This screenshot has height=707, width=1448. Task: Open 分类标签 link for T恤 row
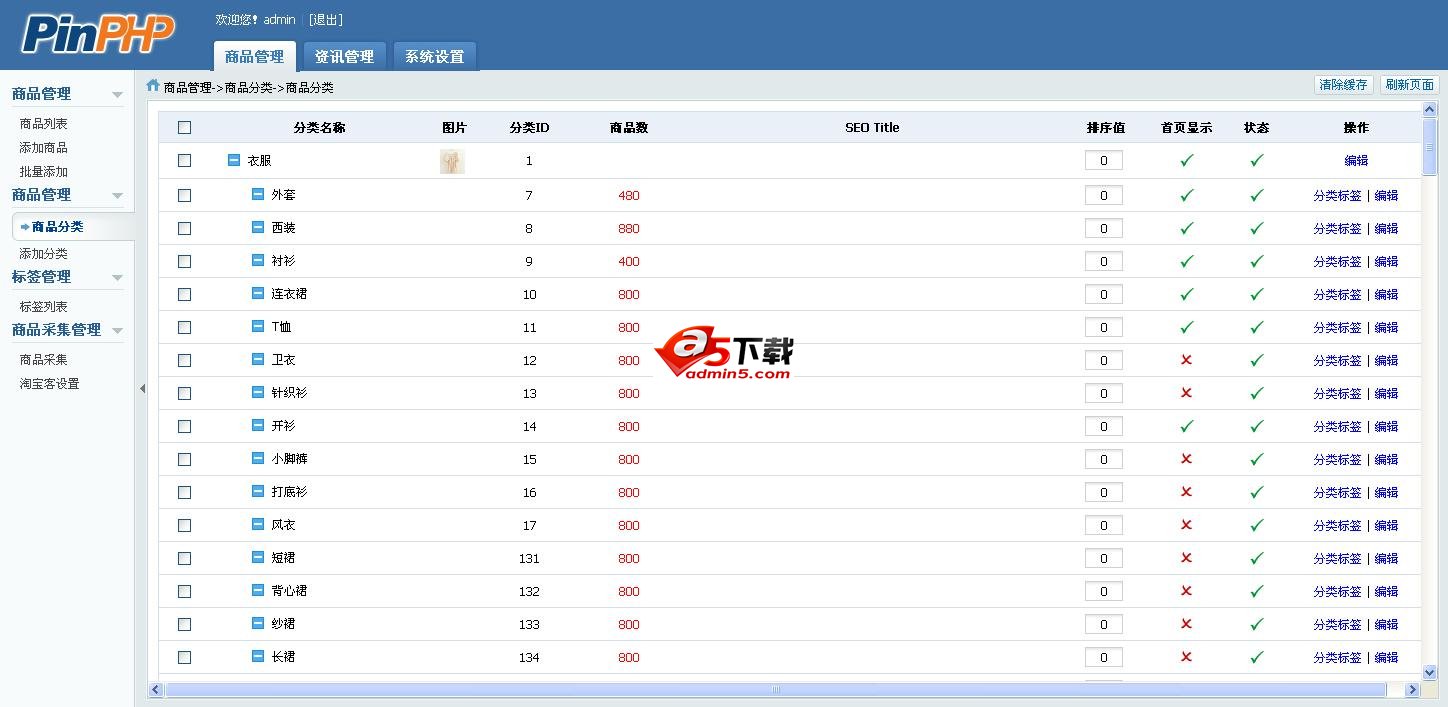[1337, 327]
